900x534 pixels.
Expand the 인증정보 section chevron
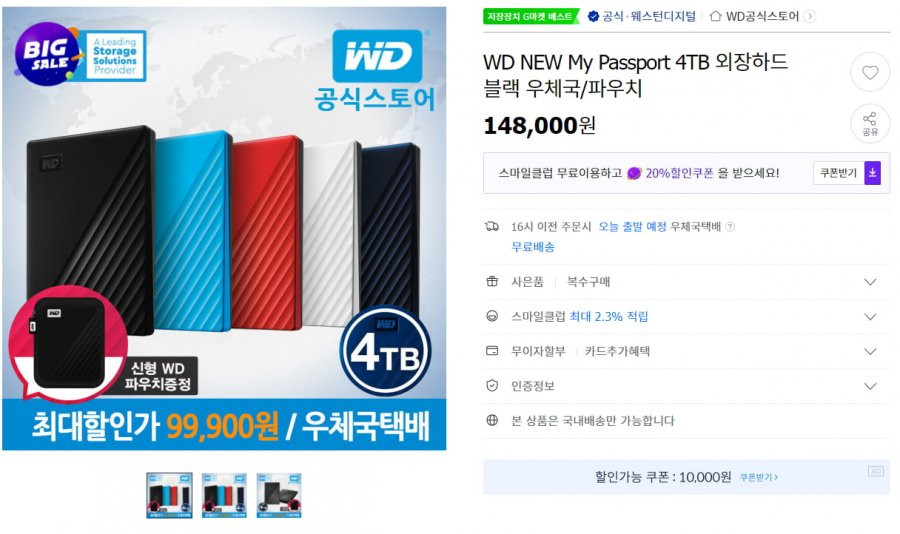pyautogui.click(x=870, y=386)
